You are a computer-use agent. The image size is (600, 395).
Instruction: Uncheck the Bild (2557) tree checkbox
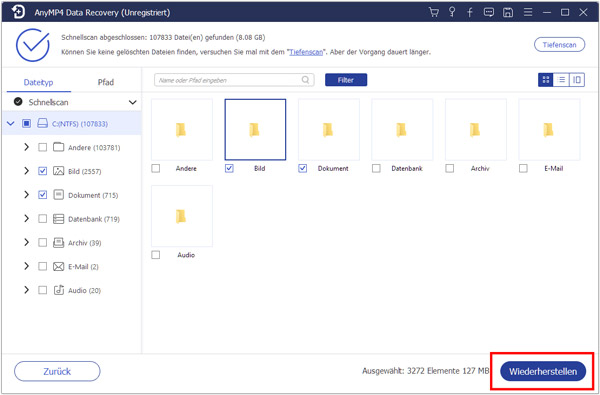42,171
